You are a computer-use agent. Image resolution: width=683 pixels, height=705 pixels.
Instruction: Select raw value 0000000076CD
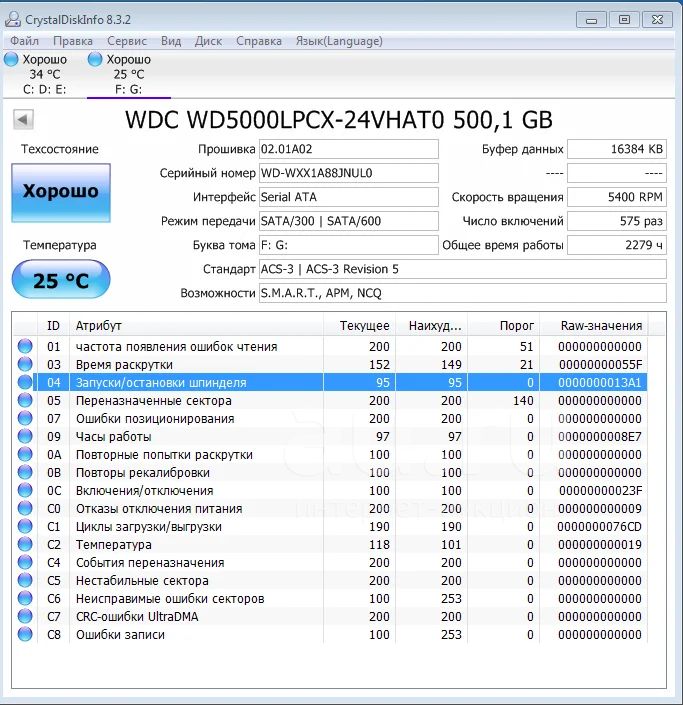[x=599, y=527]
